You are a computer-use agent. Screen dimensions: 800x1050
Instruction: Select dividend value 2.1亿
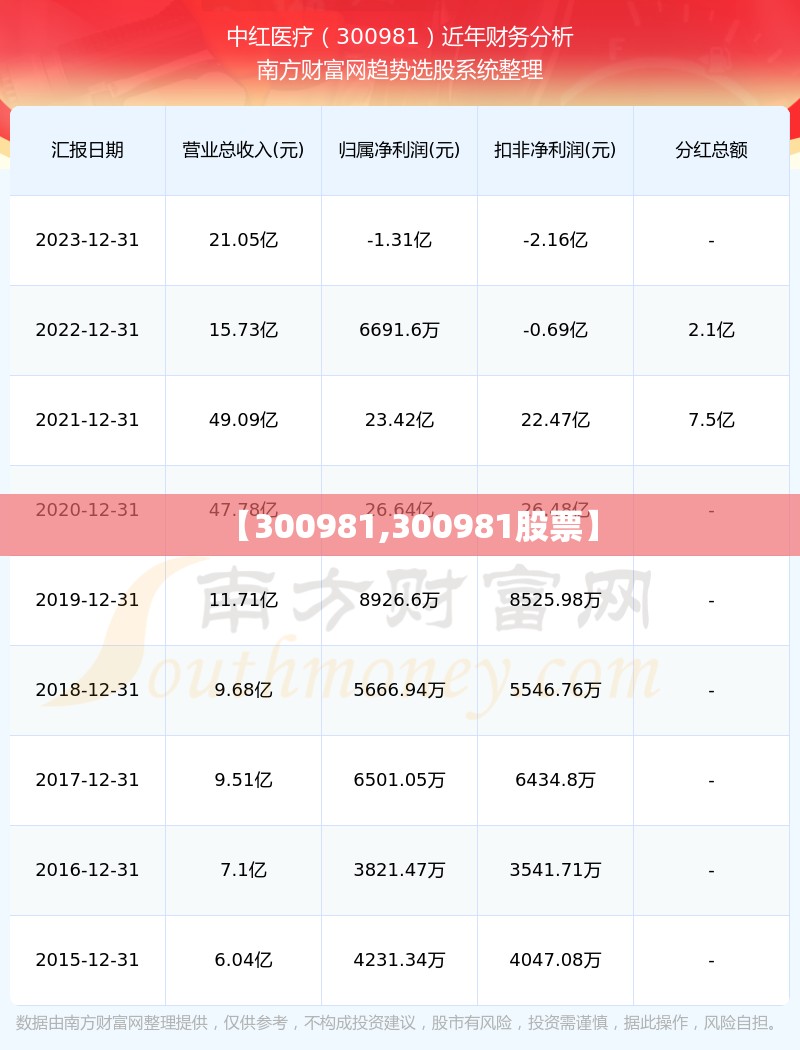(712, 330)
